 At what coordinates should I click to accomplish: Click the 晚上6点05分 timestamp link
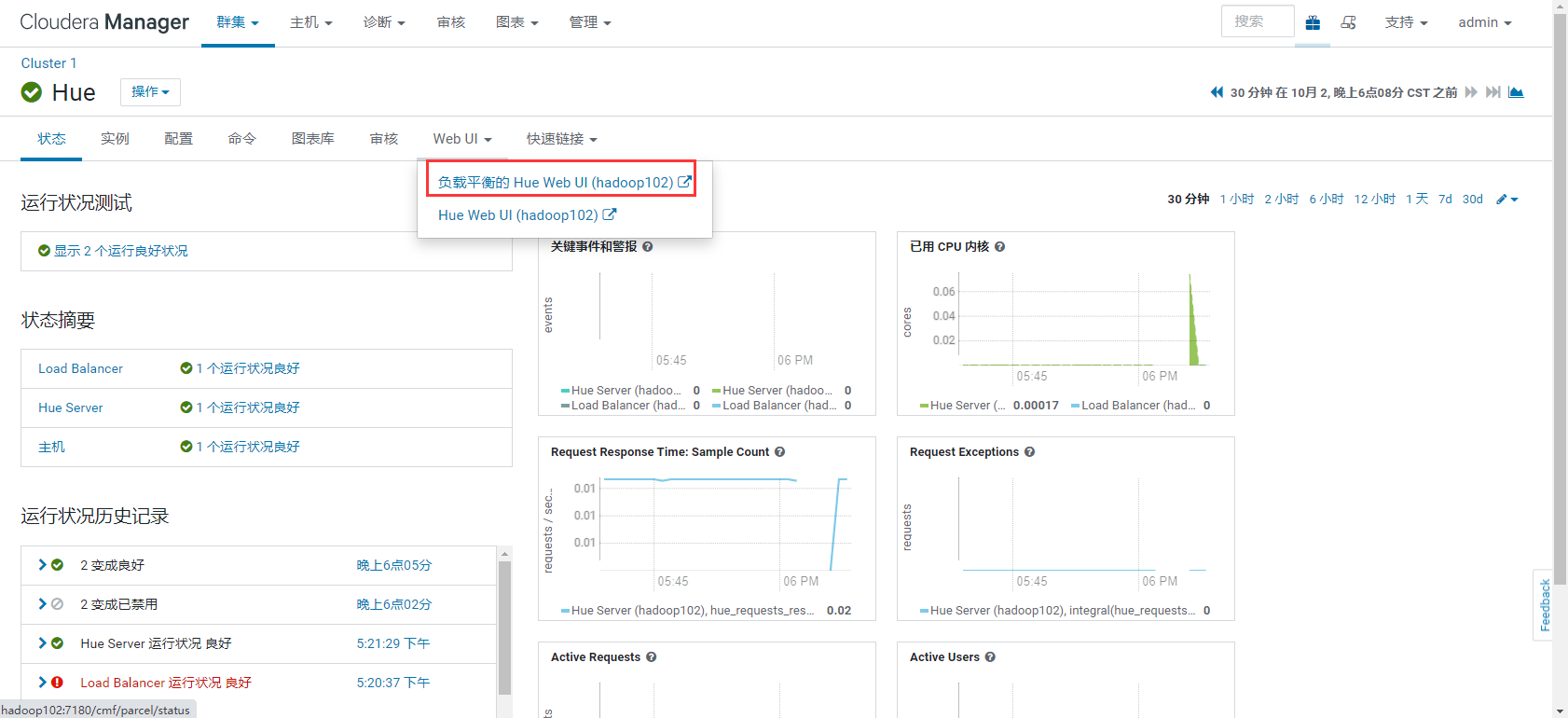394,565
